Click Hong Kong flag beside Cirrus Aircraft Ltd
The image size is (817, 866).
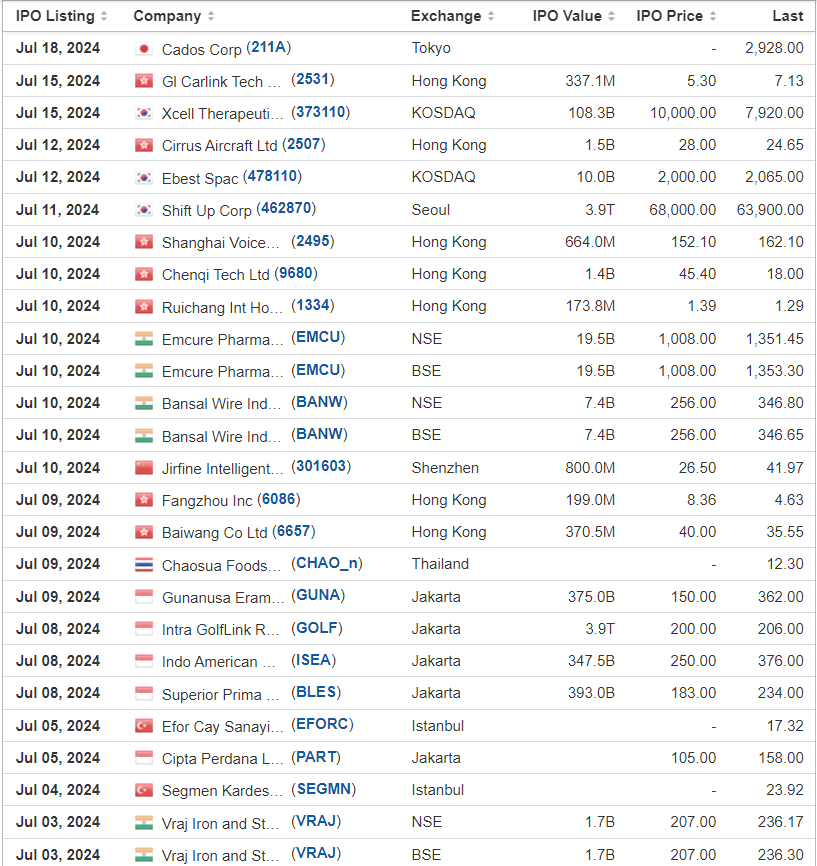144,145
